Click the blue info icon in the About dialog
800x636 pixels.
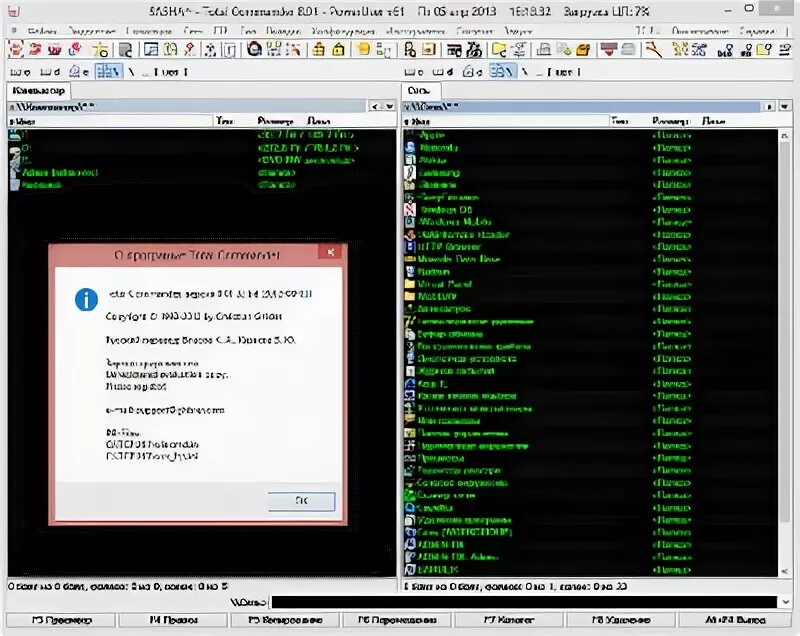coord(86,299)
